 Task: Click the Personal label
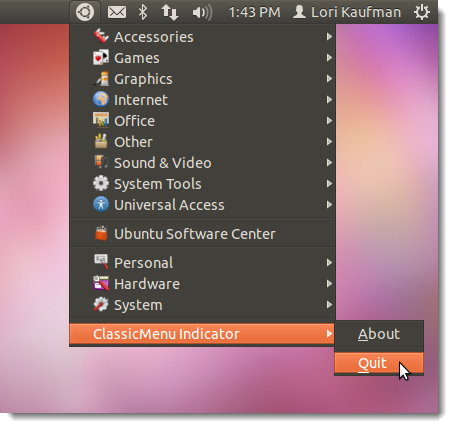[144, 263]
